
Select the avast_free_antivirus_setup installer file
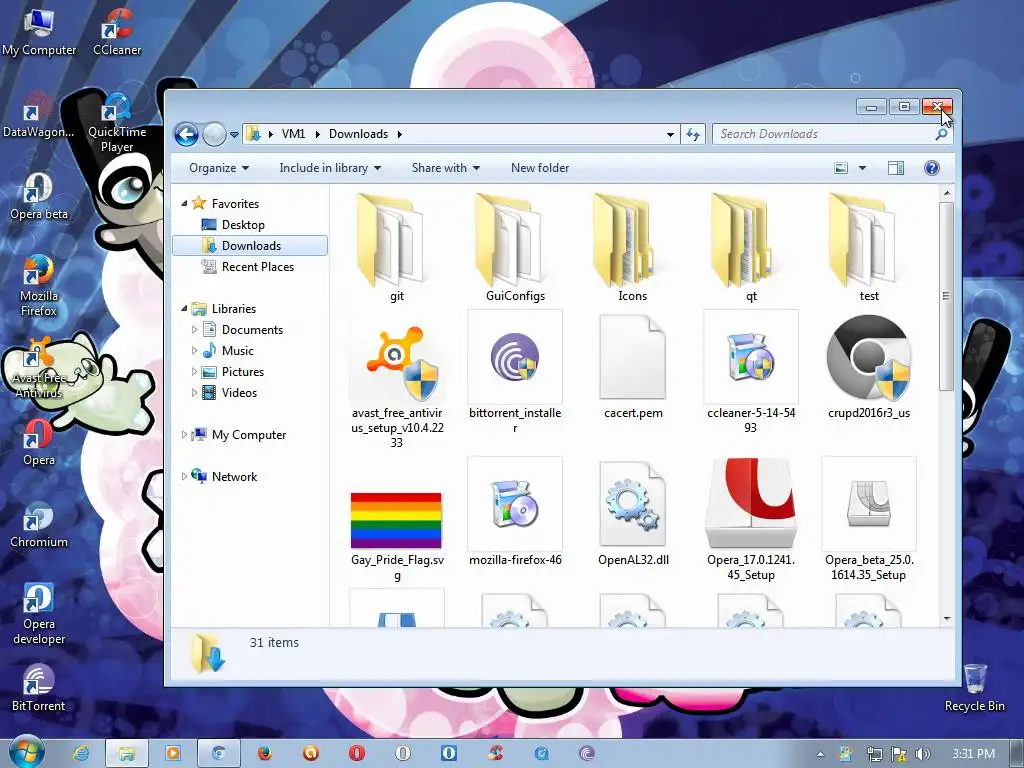point(396,380)
